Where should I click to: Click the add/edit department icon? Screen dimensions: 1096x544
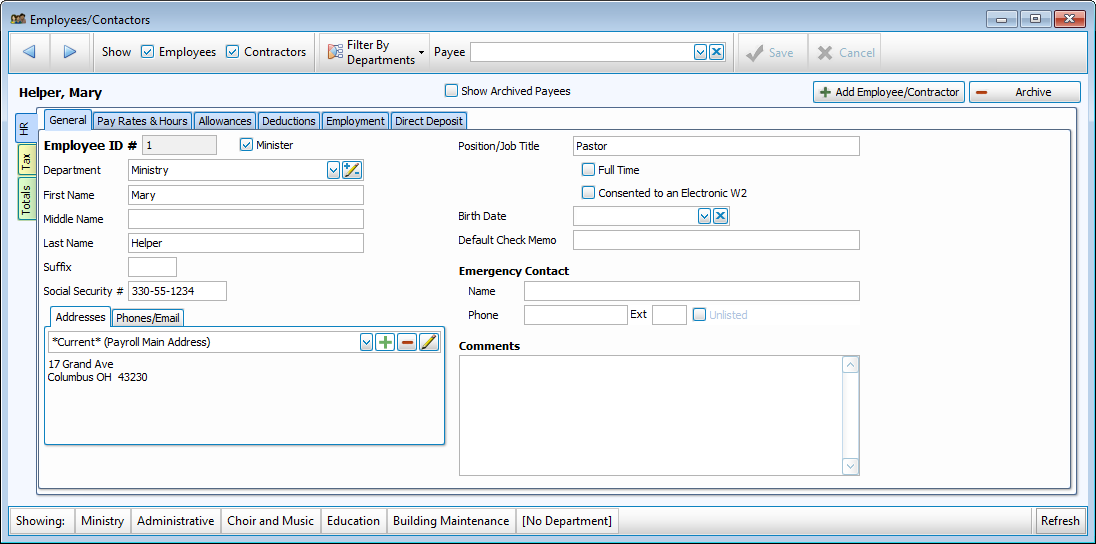pos(352,170)
